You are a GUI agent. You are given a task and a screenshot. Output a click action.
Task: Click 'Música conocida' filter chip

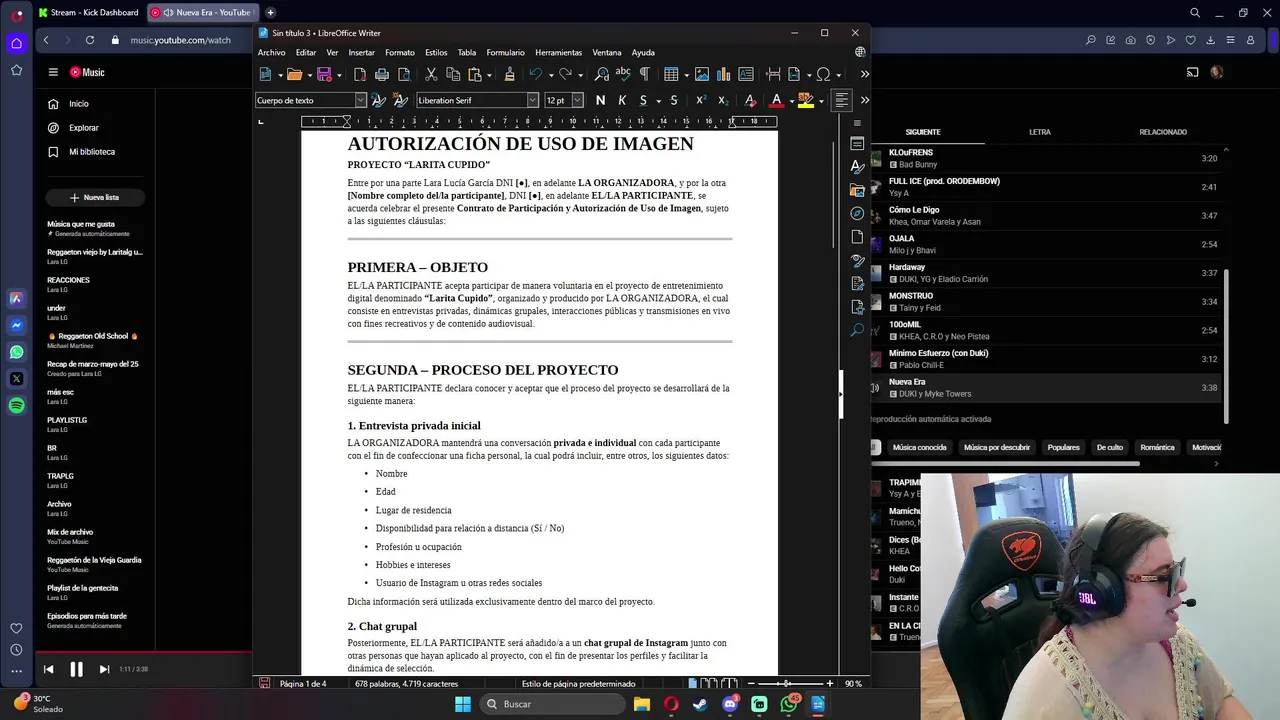pyautogui.click(x=919, y=447)
